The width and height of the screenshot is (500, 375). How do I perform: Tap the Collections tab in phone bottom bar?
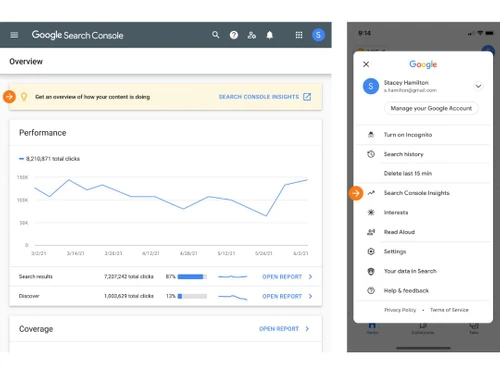coord(423,328)
